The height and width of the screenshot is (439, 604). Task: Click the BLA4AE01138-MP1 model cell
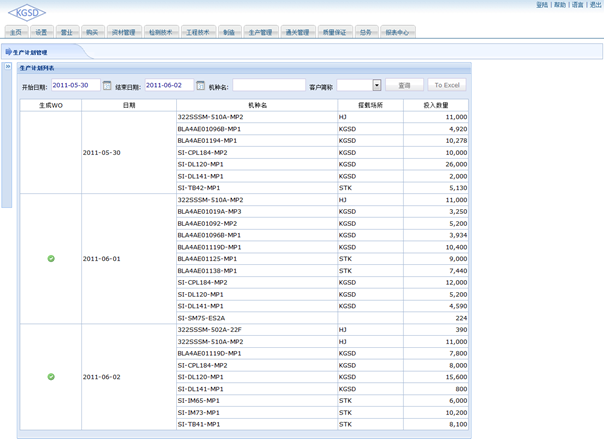257,271
